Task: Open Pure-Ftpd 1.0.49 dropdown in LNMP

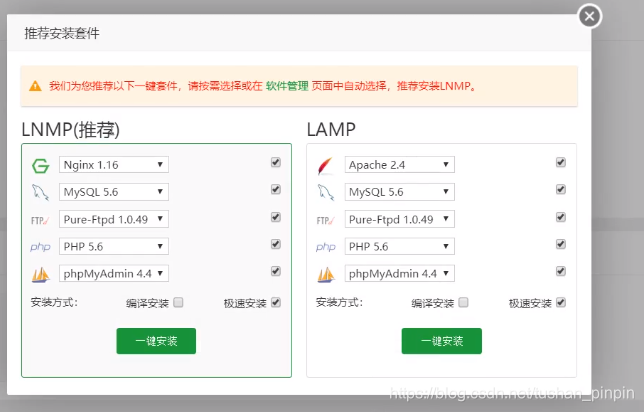Action: [114, 219]
